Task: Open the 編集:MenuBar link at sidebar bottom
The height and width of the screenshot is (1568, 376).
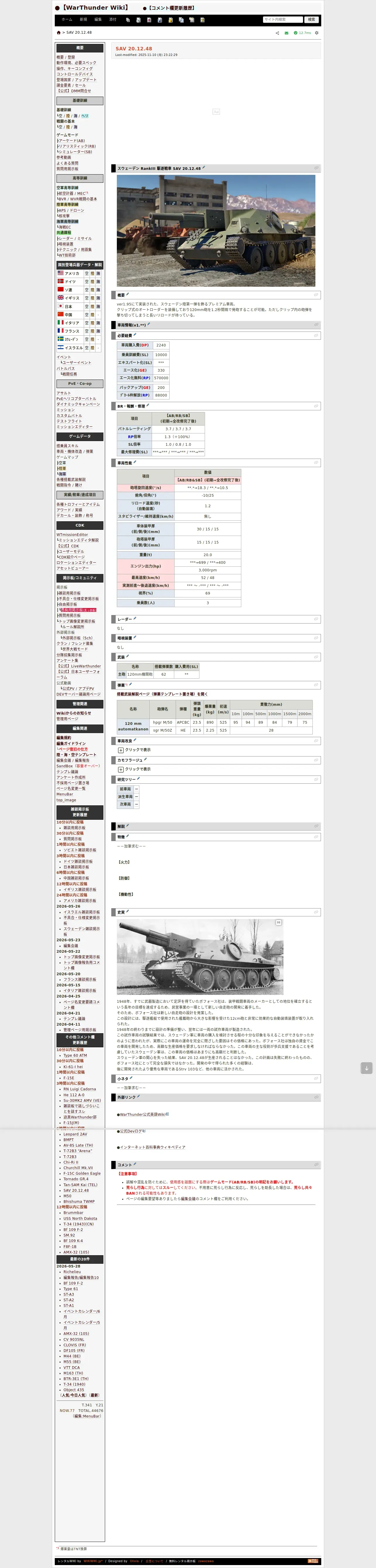Action: click(x=88, y=1416)
